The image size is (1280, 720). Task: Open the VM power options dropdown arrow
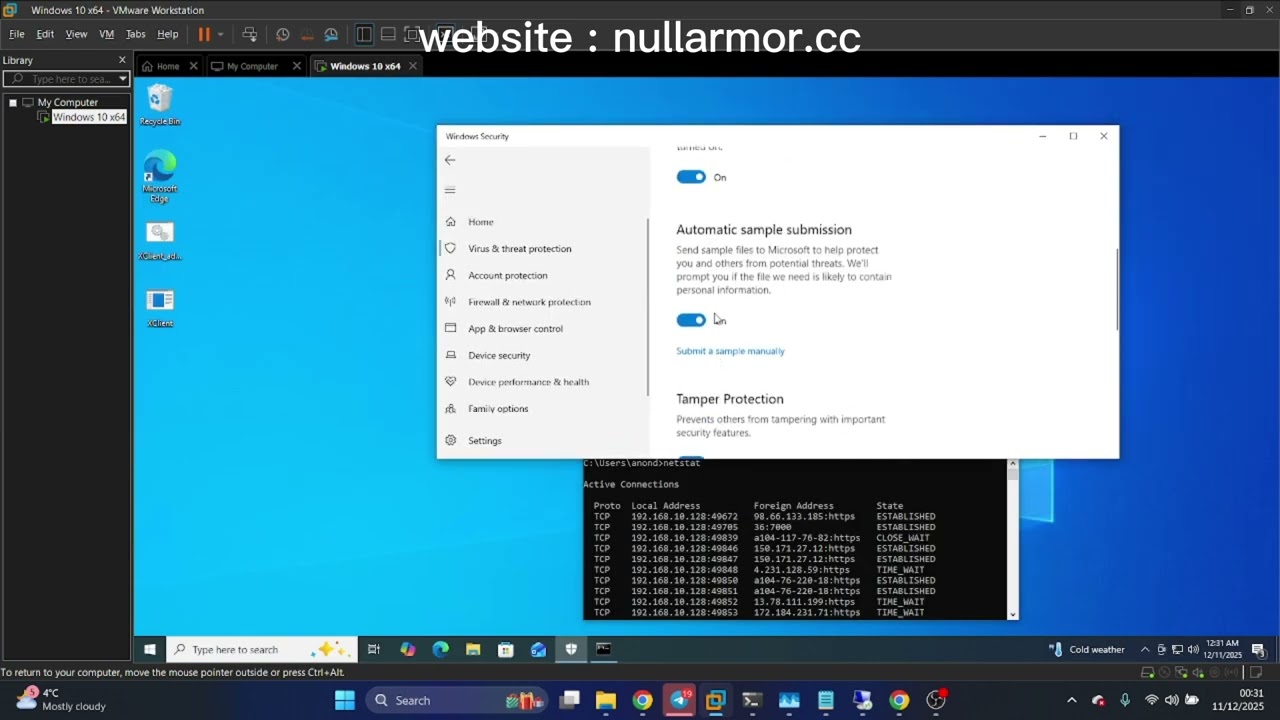[220, 34]
